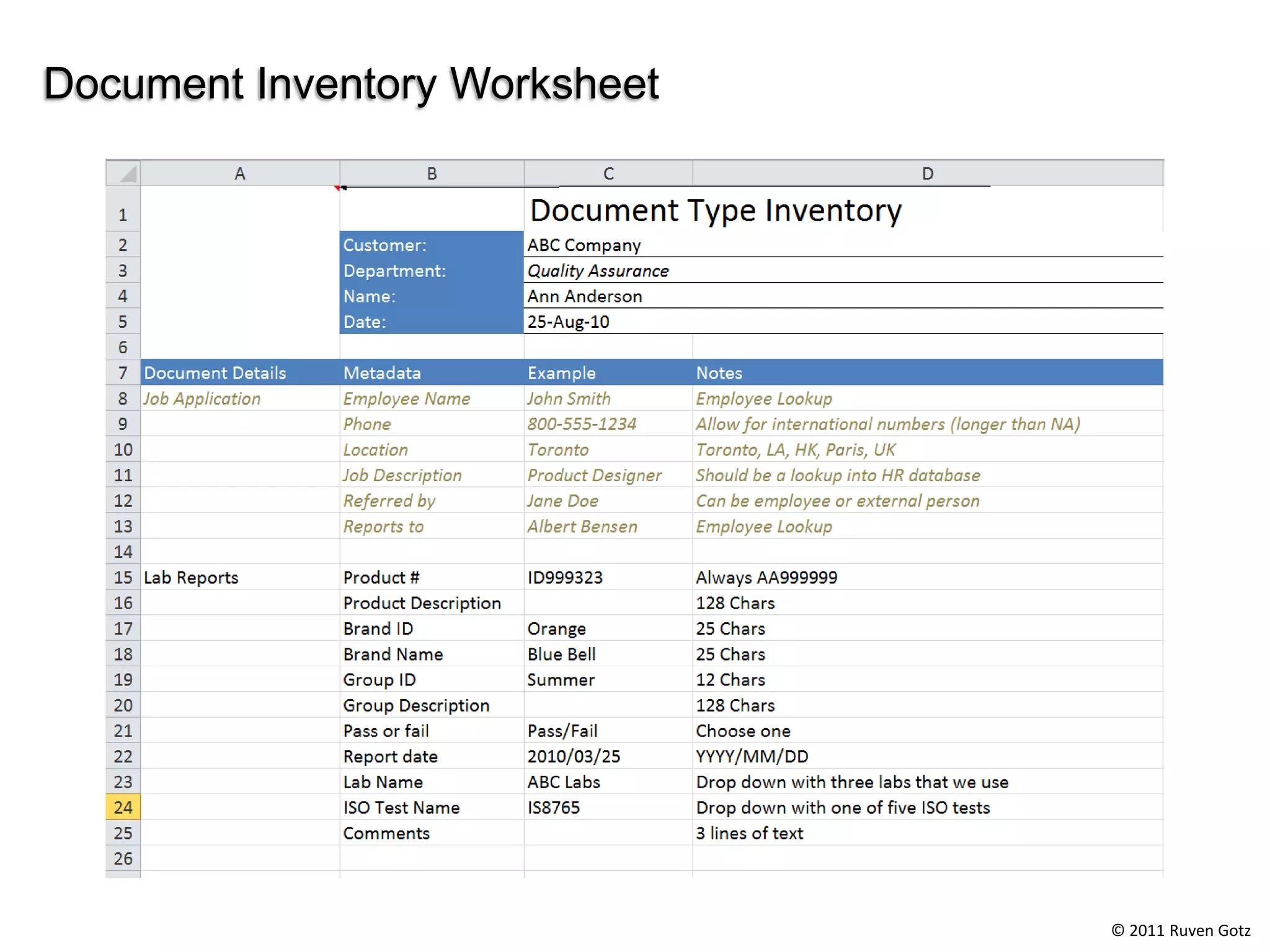1270x952 pixels.
Task: Click the 'ABC Company' cell
Action: click(843, 245)
